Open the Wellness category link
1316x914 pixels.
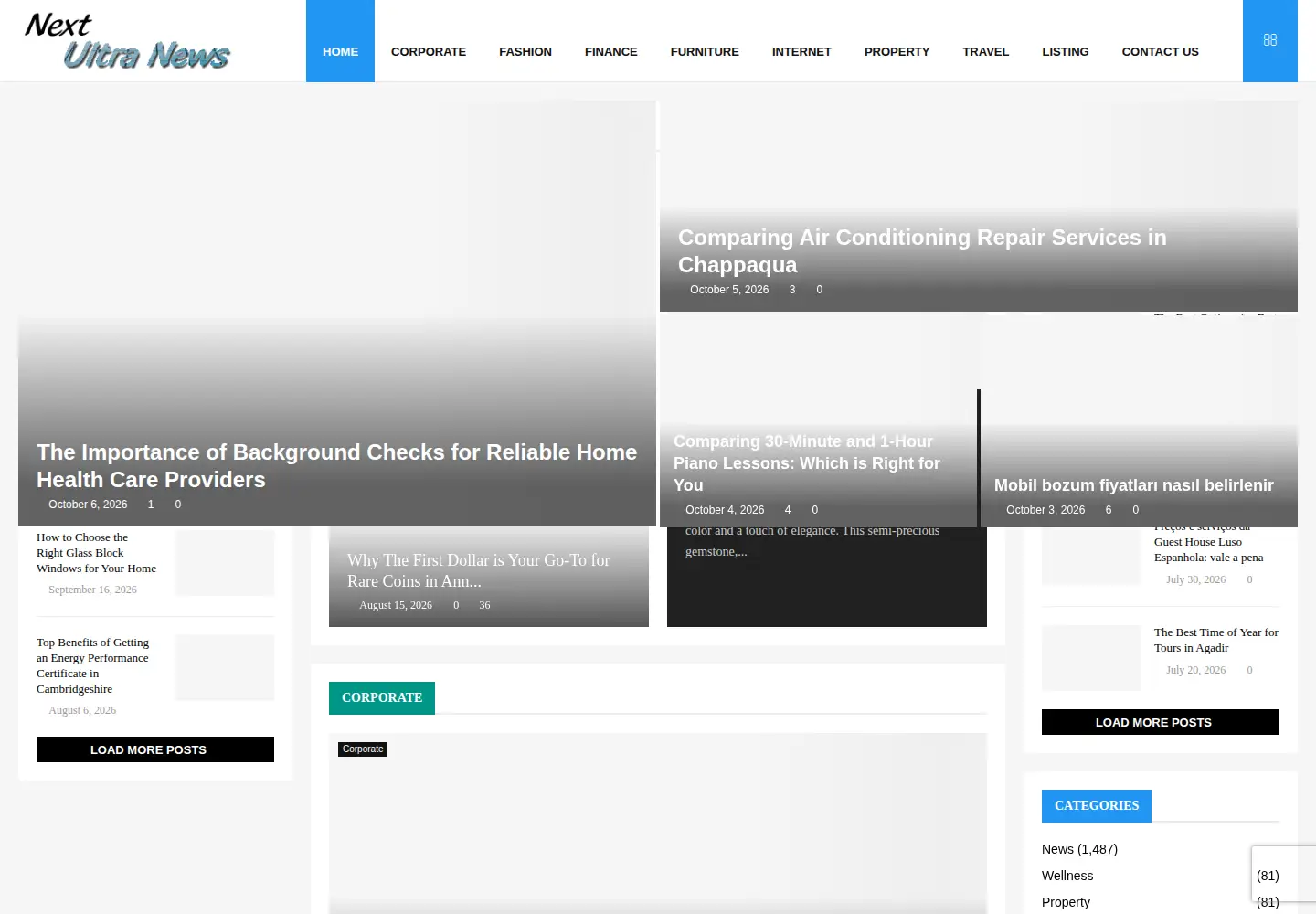[1067, 876]
